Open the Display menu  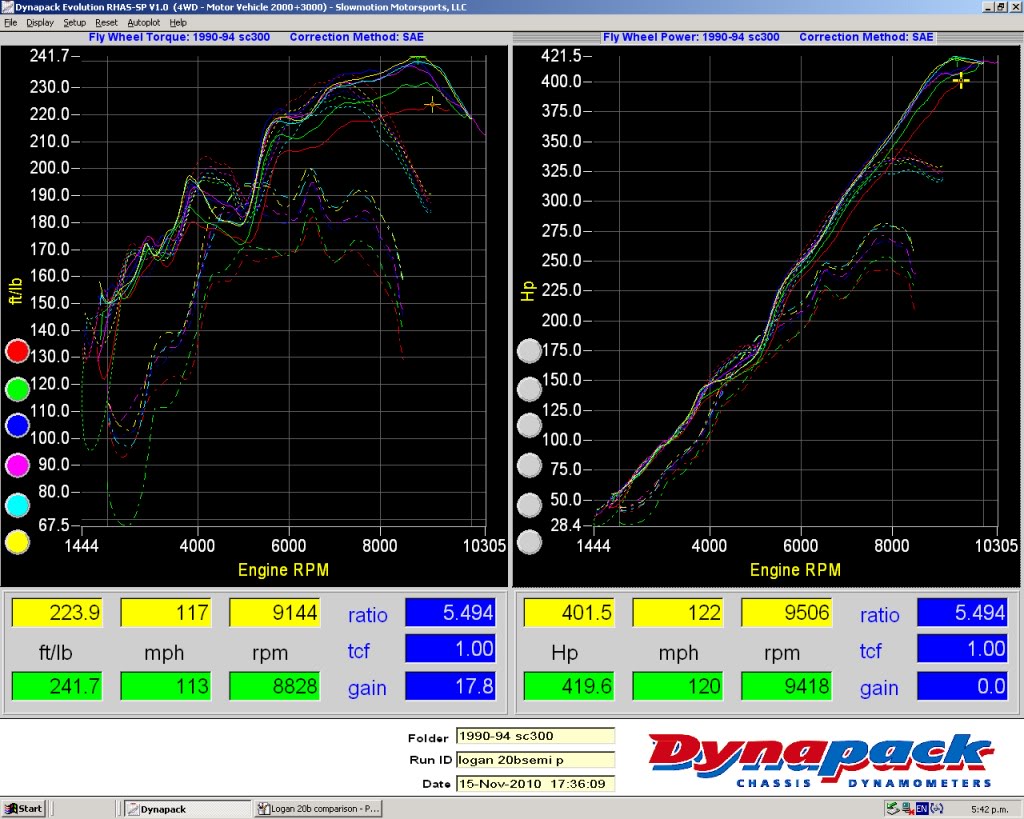(x=40, y=23)
